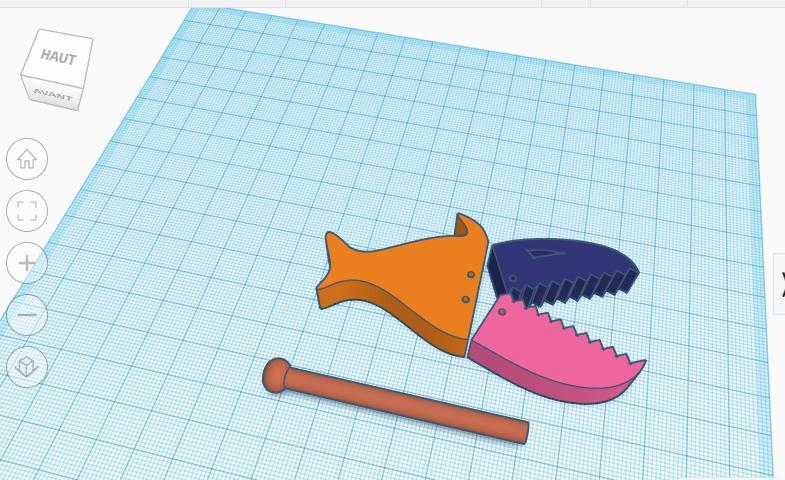Click the HAUT face of view cube
This screenshot has height=480, width=785.
(x=59, y=56)
